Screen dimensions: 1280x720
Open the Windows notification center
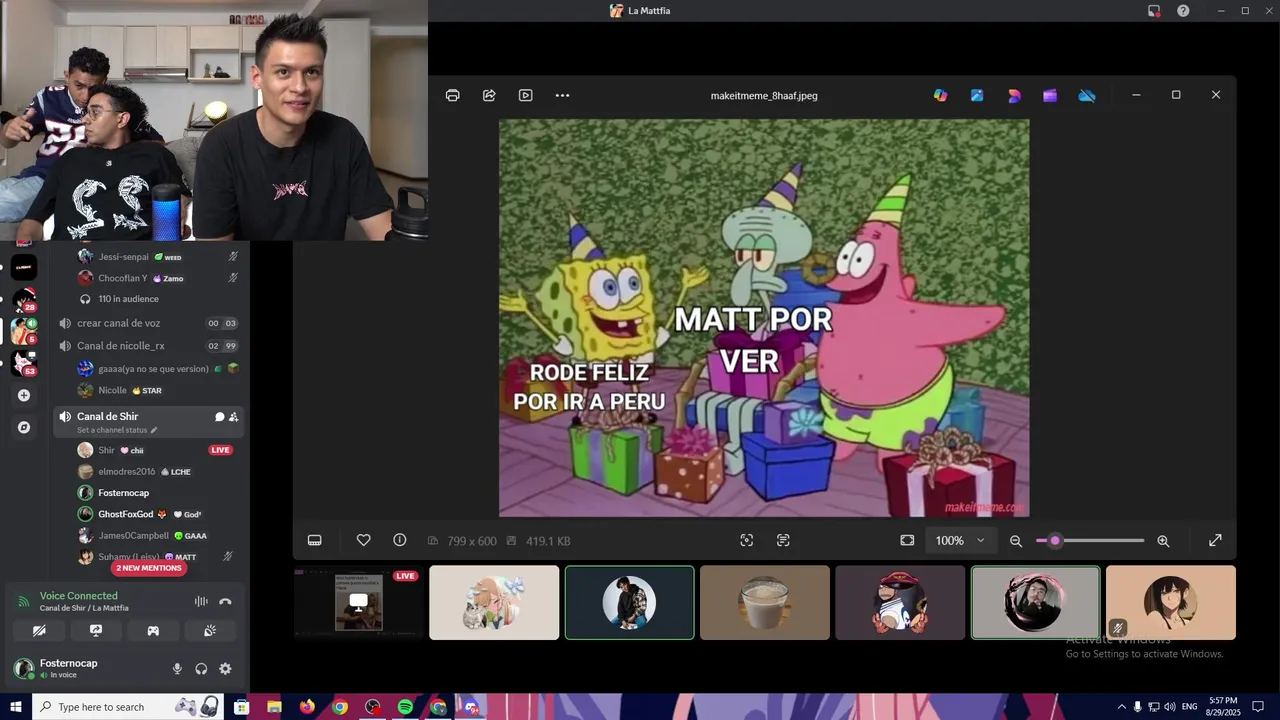tap(1258, 707)
